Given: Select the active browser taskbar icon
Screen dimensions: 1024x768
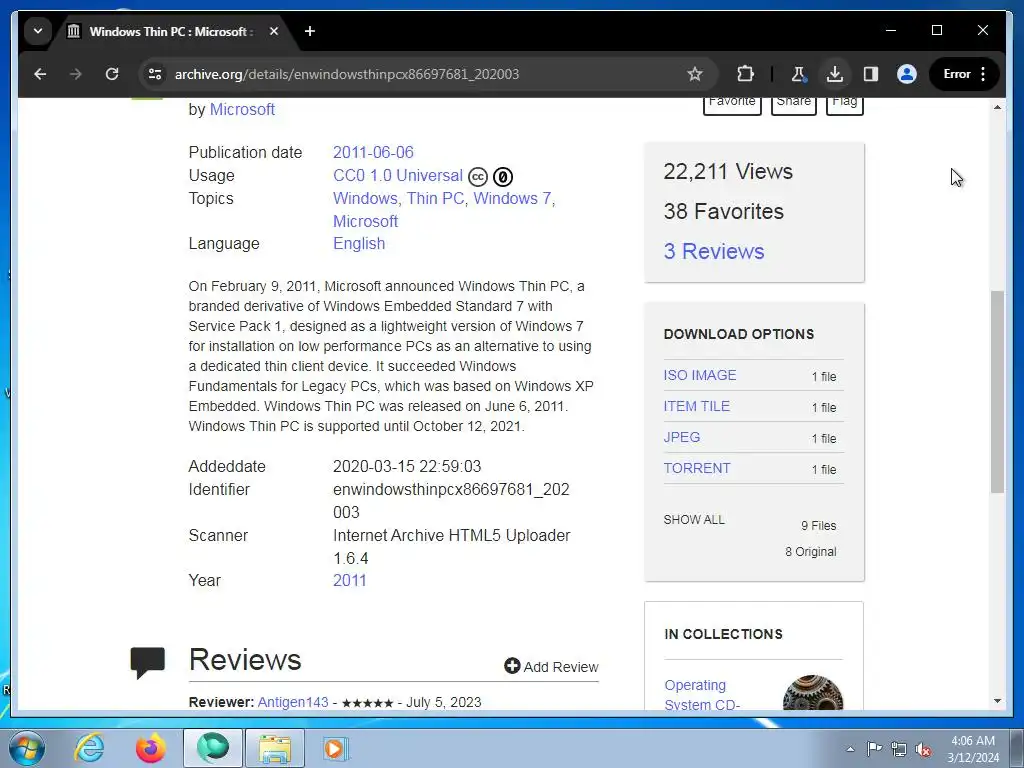Looking at the screenshot, I should click(213, 748).
